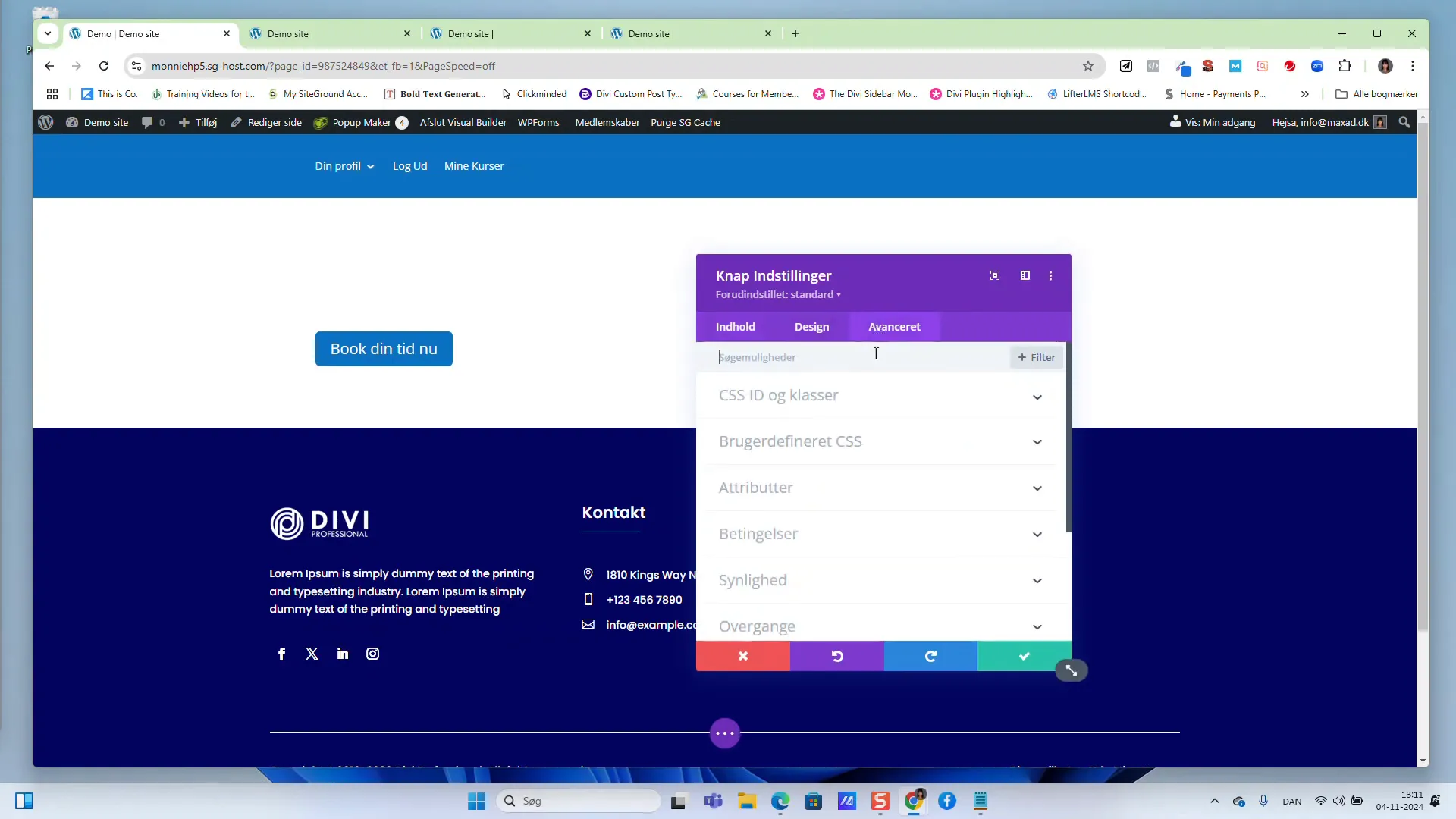Switch to the Indhold tab
Viewport: 1456px width, 819px height.
tap(735, 327)
